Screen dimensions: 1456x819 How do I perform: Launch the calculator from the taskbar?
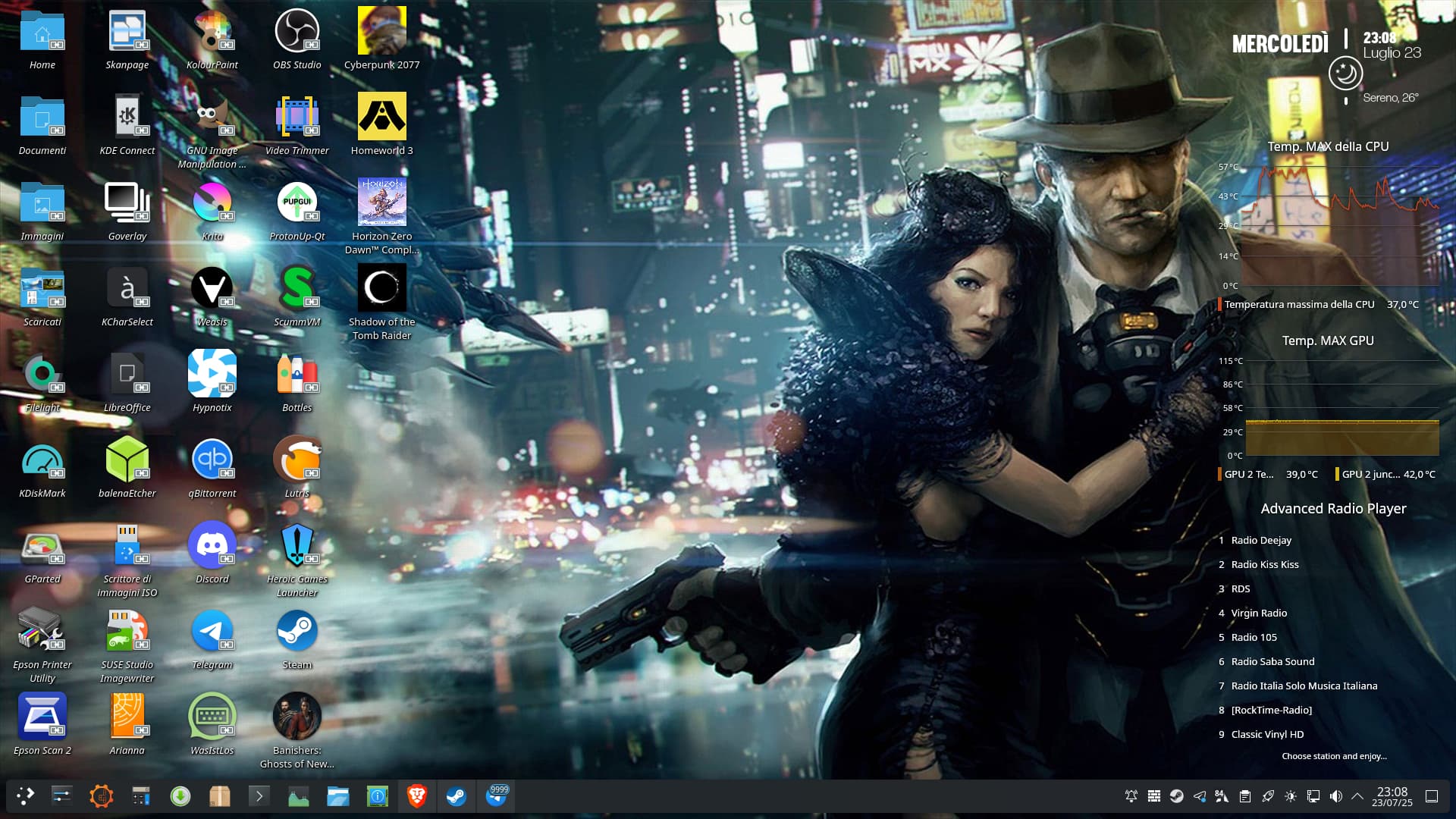[x=141, y=795]
